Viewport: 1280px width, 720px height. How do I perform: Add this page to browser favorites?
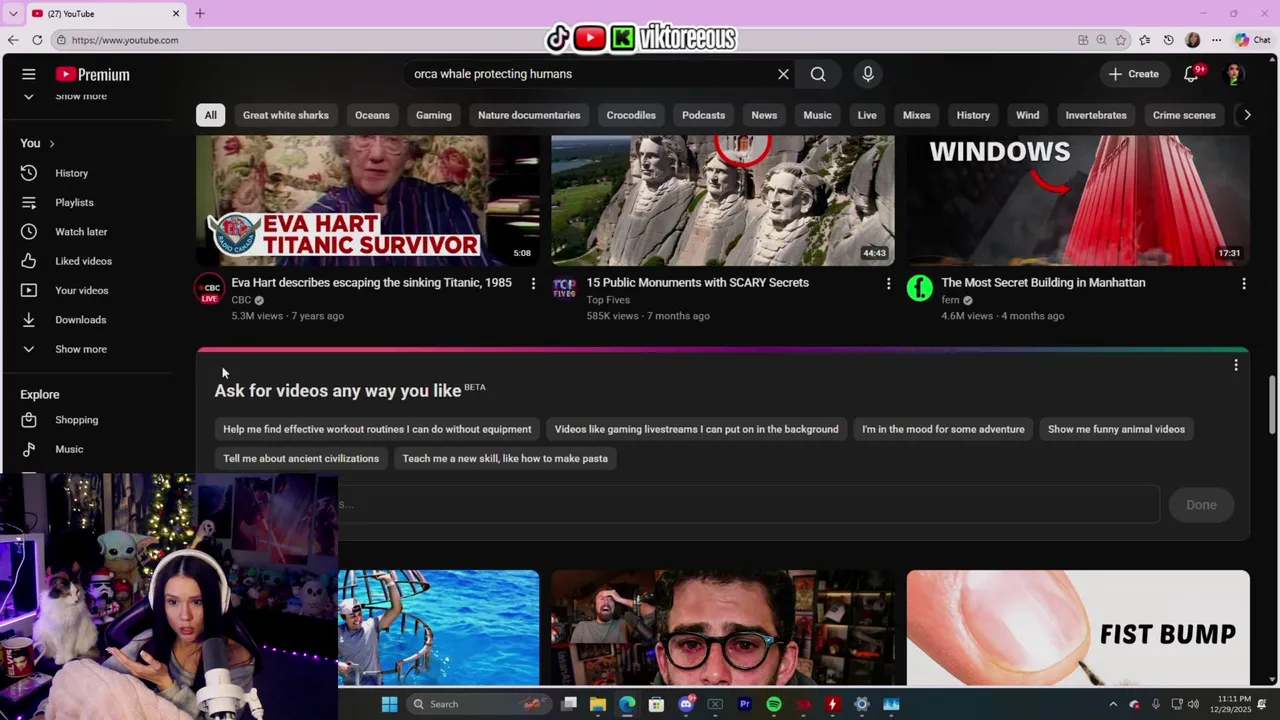click(1122, 40)
